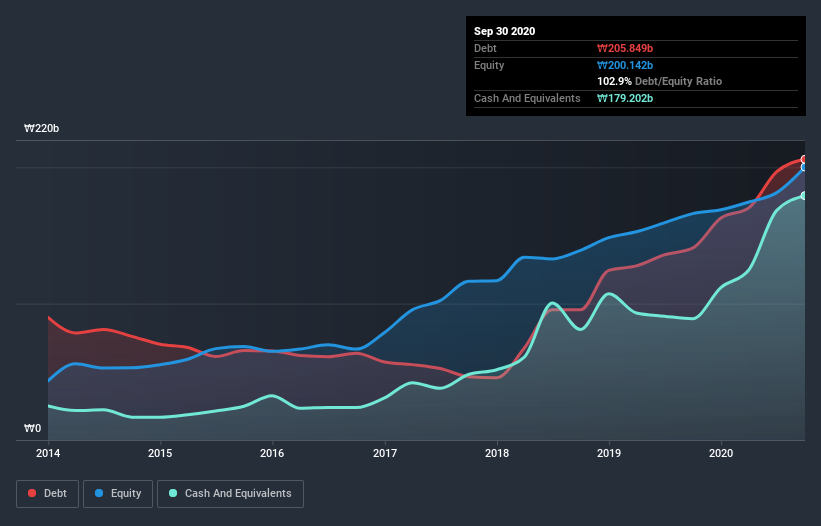821x526 pixels.
Task: Toggle the Equity series legend button
Action: (118, 494)
